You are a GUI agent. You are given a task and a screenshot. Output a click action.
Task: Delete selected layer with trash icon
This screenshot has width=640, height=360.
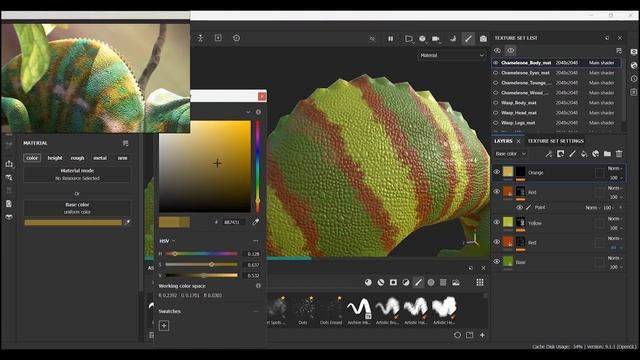click(619, 154)
